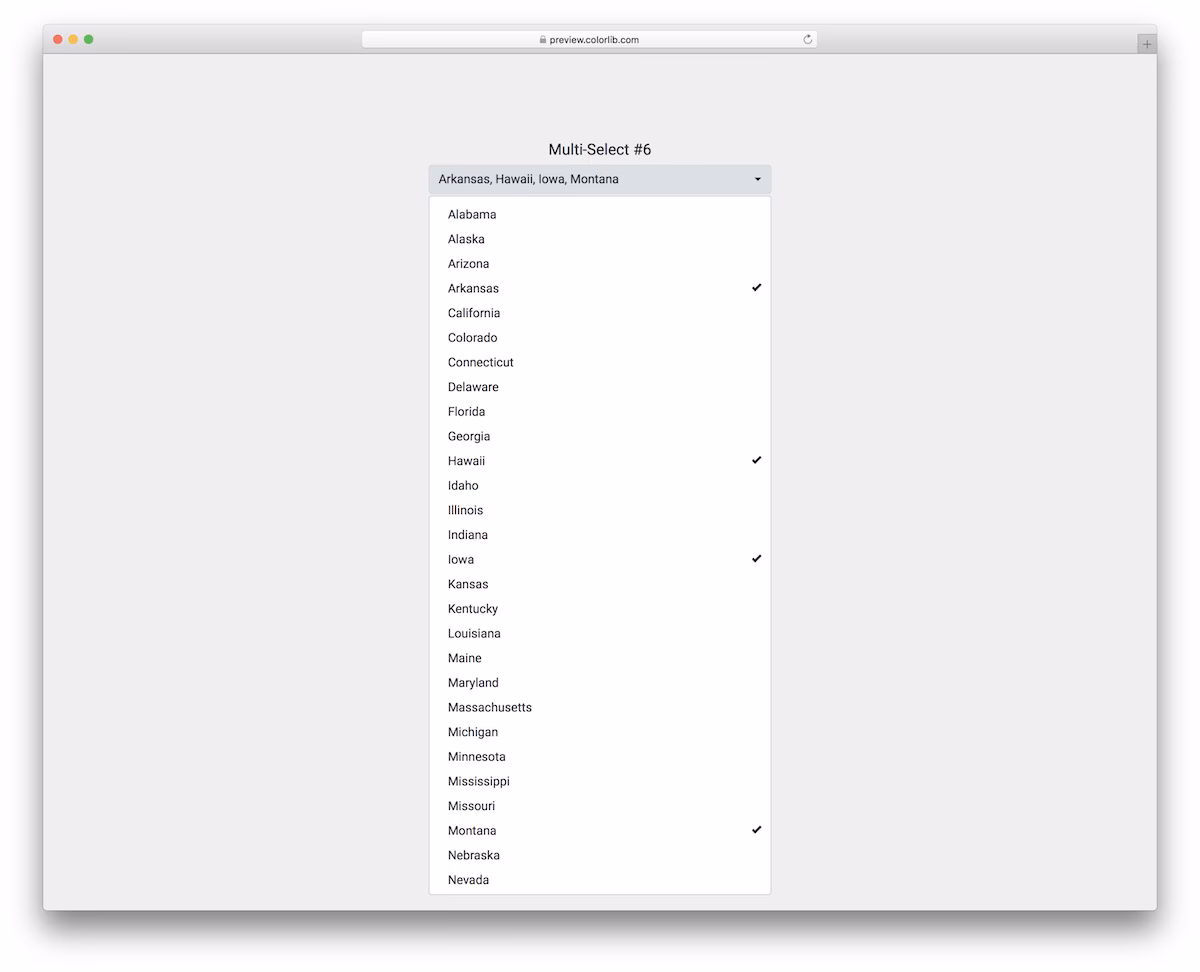Click the checkmark icon next to Hawaii
This screenshot has width=1200, height=972.
[757, 460]
